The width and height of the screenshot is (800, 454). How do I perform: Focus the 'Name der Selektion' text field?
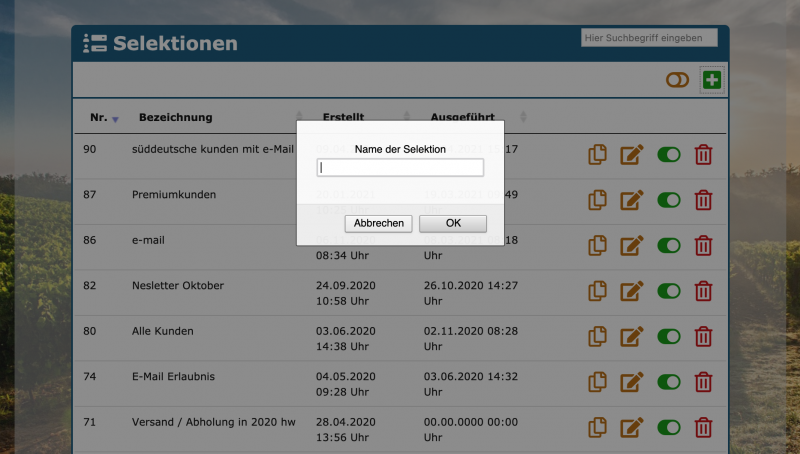click(x=400, y=168)
